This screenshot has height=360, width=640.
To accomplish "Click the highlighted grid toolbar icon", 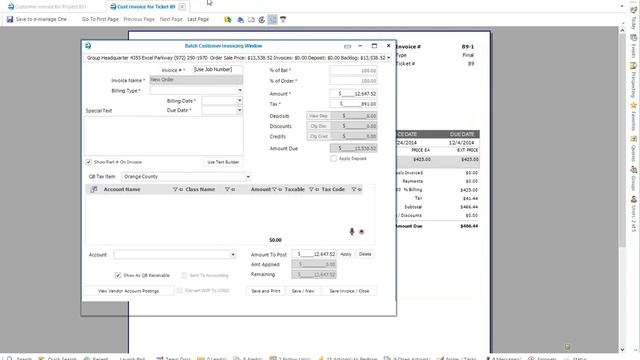I will [x=272, y=19].
